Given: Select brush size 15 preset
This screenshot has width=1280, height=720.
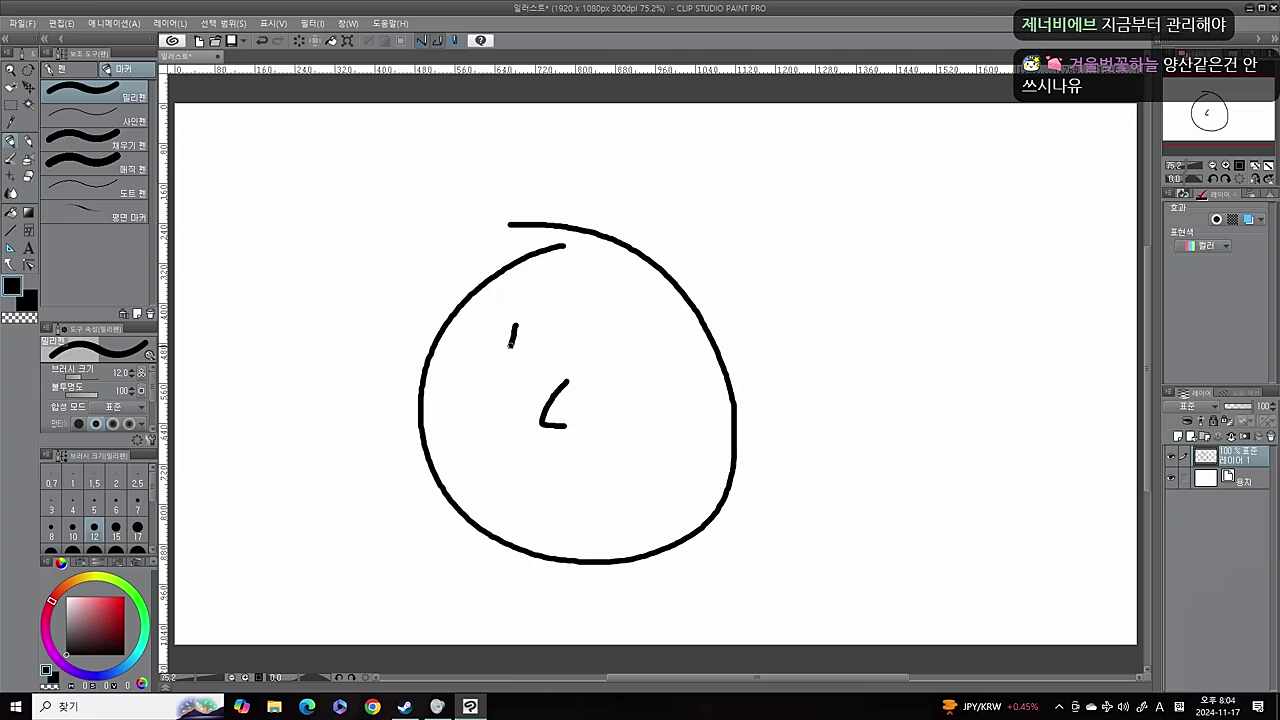Looking at the screenshot, I should pyautogui.click(x=116, y=530).
